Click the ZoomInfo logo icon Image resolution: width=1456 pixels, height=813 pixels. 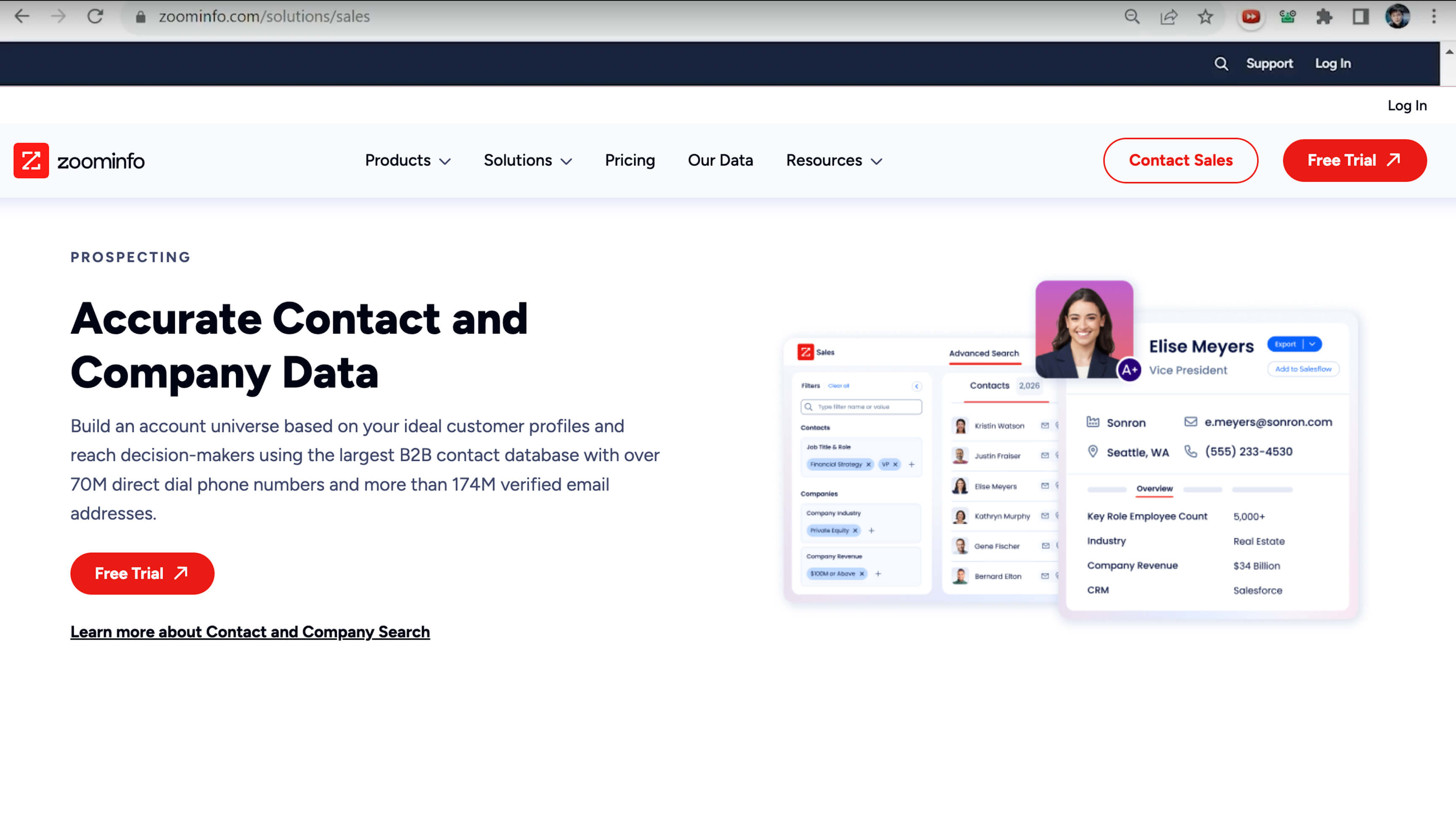(31, 160)
